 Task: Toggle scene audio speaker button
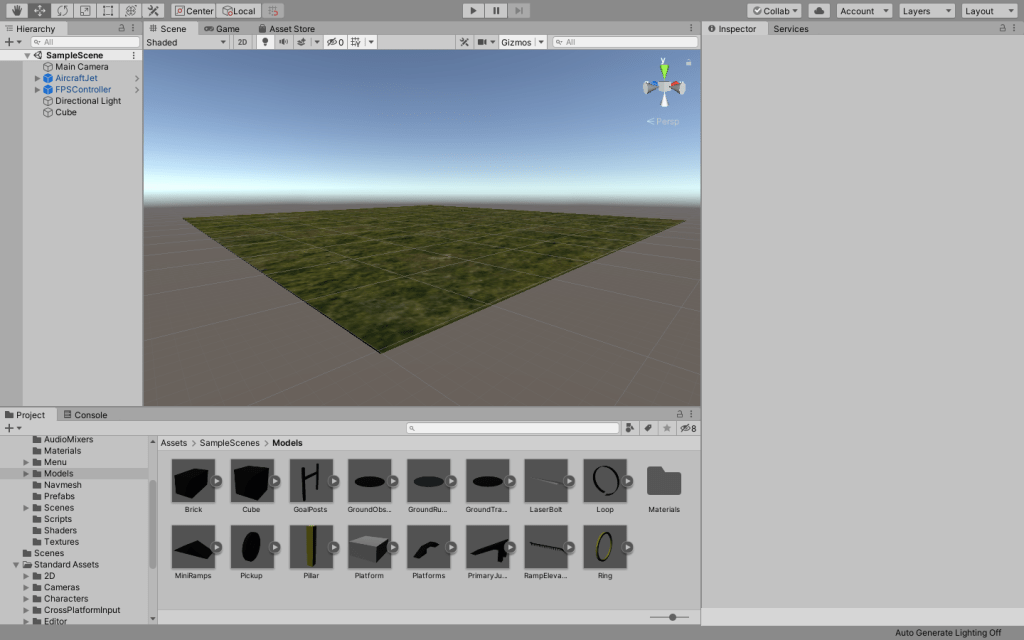(283, 42)
